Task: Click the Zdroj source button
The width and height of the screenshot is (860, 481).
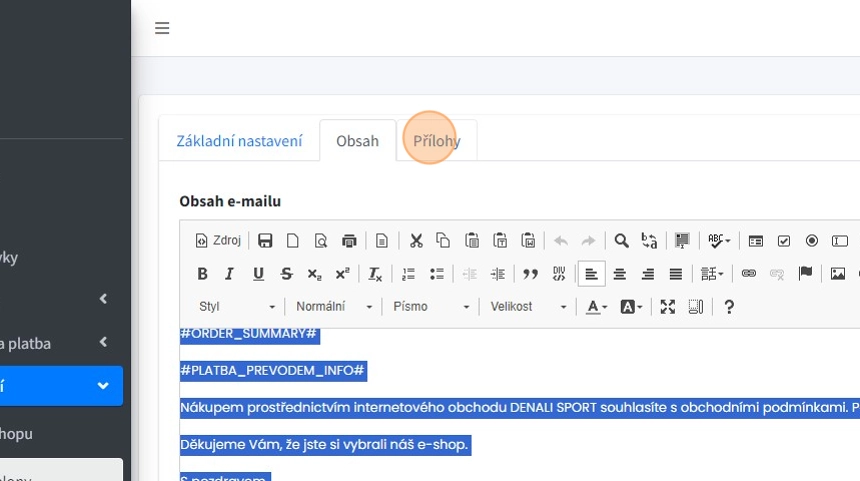Action: (218, 241)
